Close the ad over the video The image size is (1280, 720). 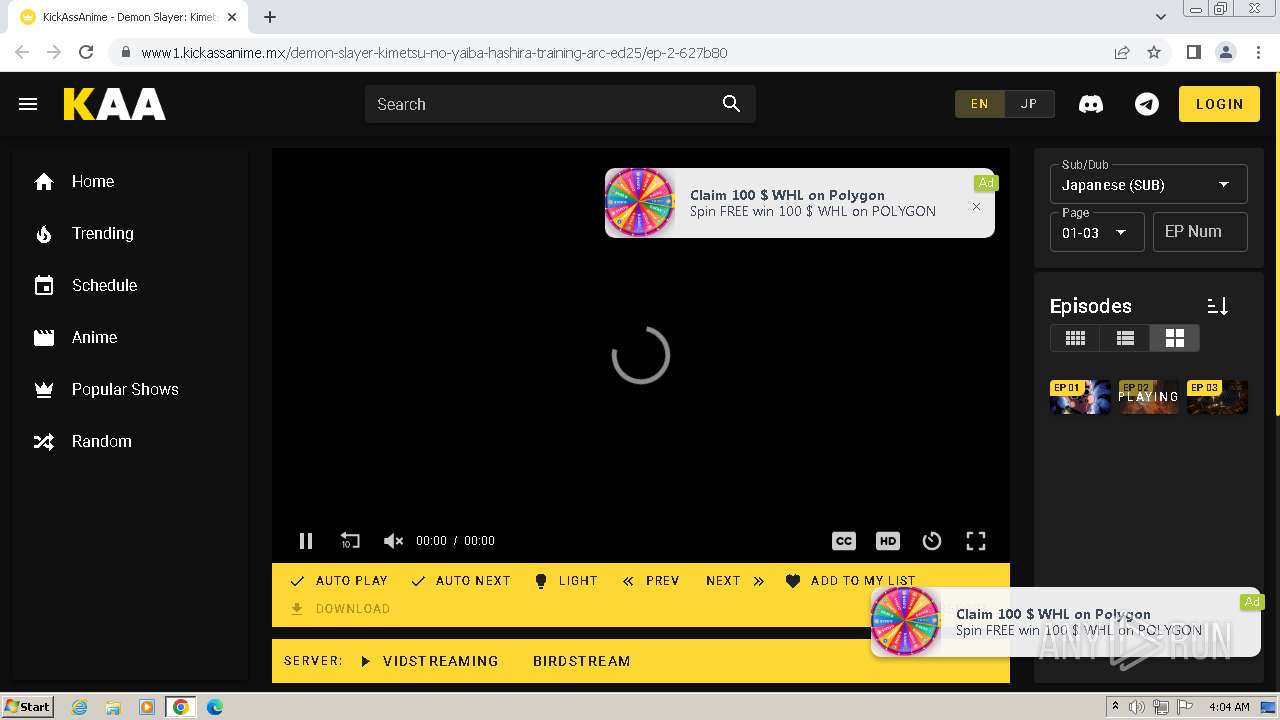coord(977,207)
